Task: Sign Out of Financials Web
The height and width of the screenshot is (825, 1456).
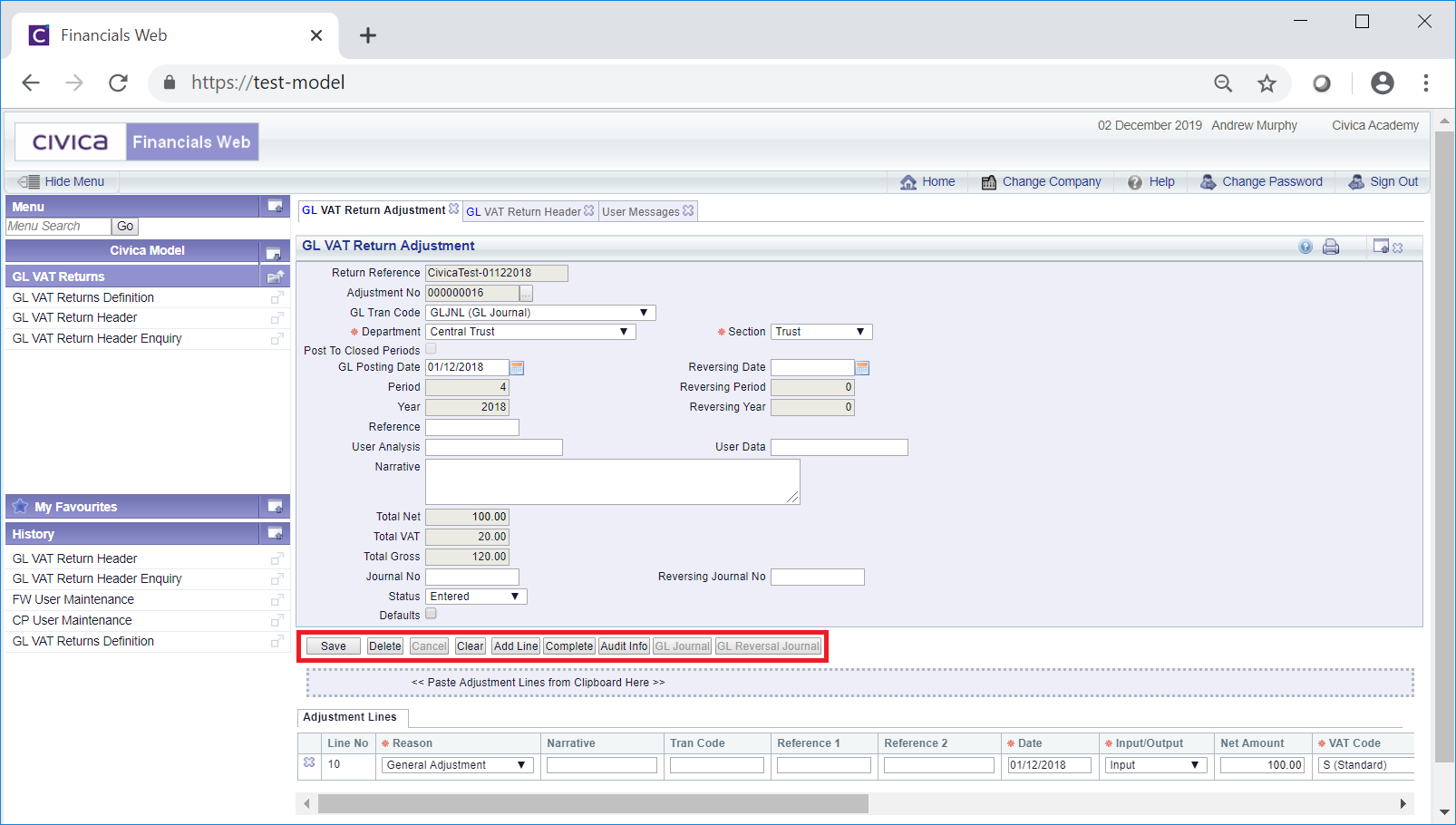Action: (x=1383, y=182)
